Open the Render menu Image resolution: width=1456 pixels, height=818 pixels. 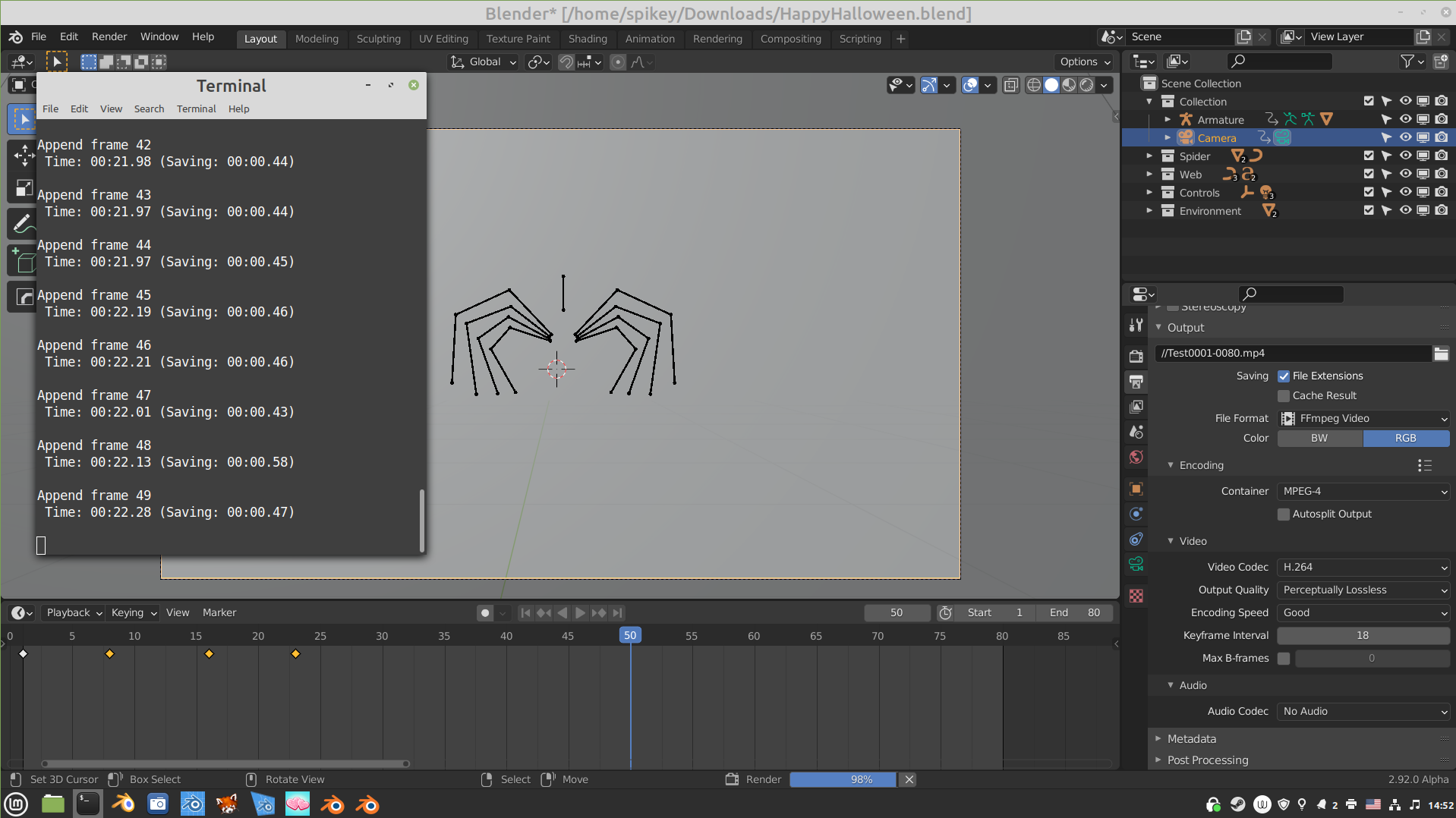[109, 36]
